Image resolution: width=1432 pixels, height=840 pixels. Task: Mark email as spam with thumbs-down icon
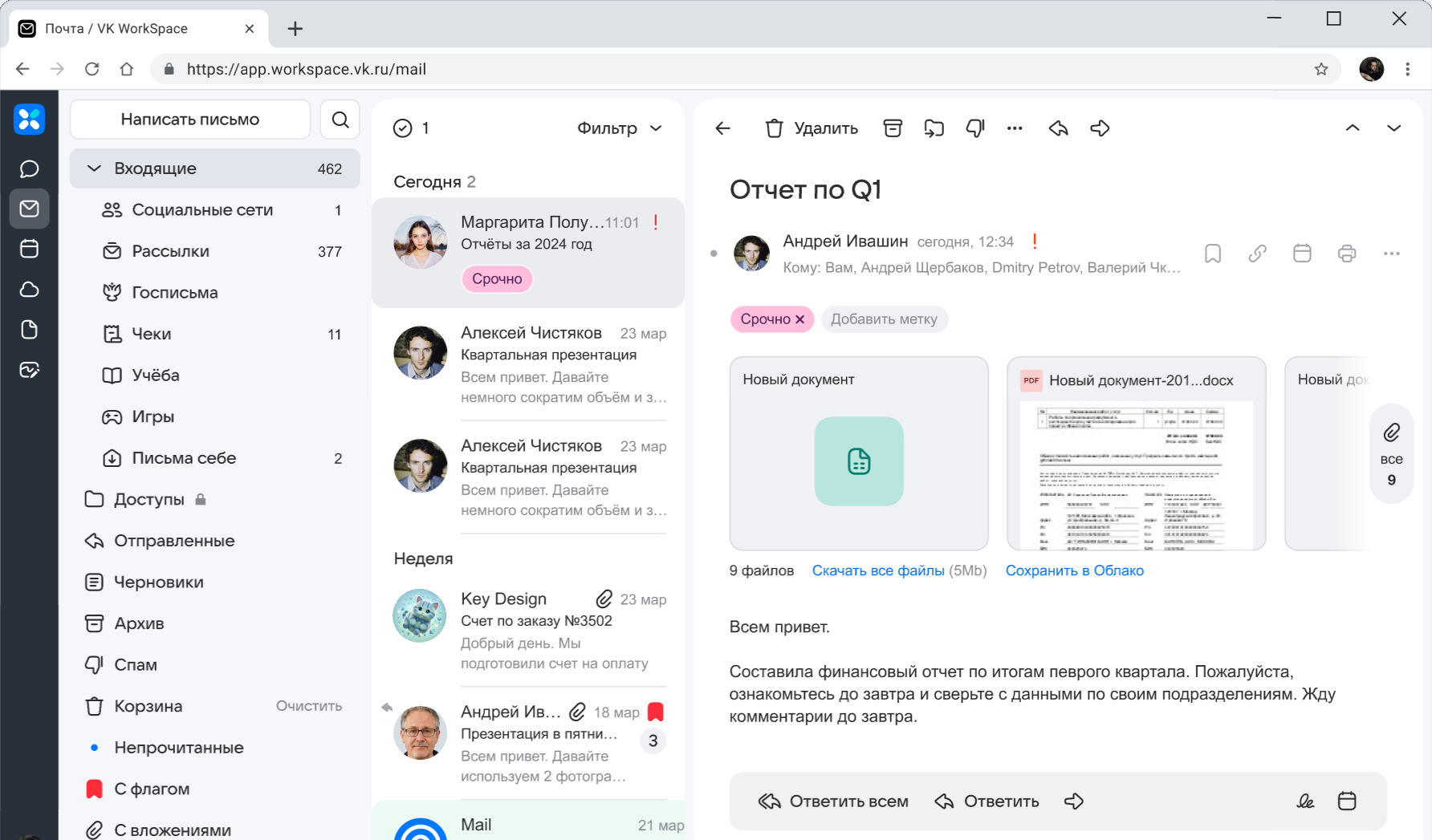click(x=975, y=128)
